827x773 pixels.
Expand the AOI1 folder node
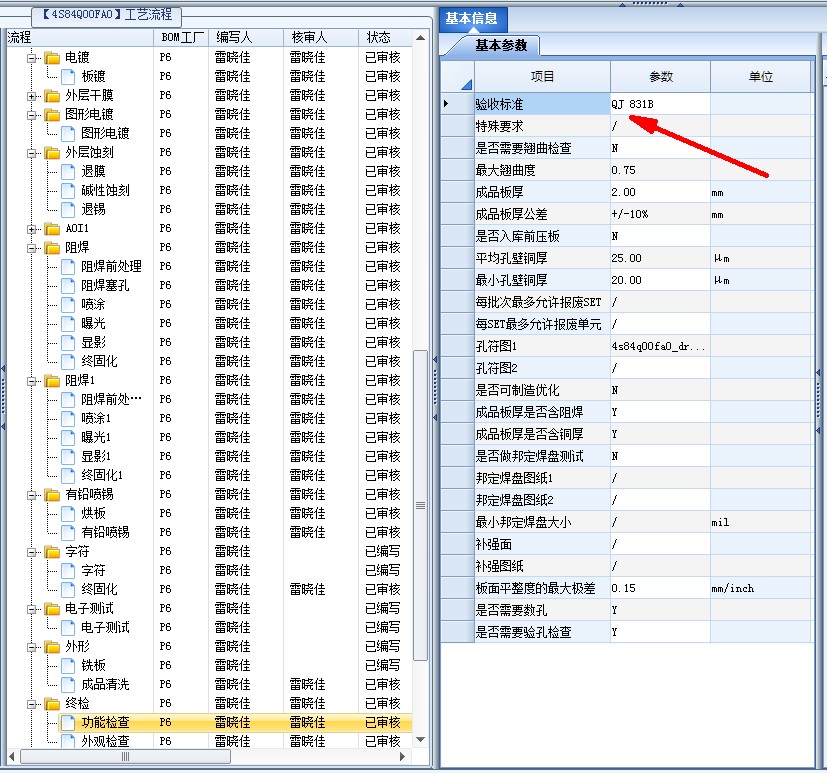click(x=32, y=229)
